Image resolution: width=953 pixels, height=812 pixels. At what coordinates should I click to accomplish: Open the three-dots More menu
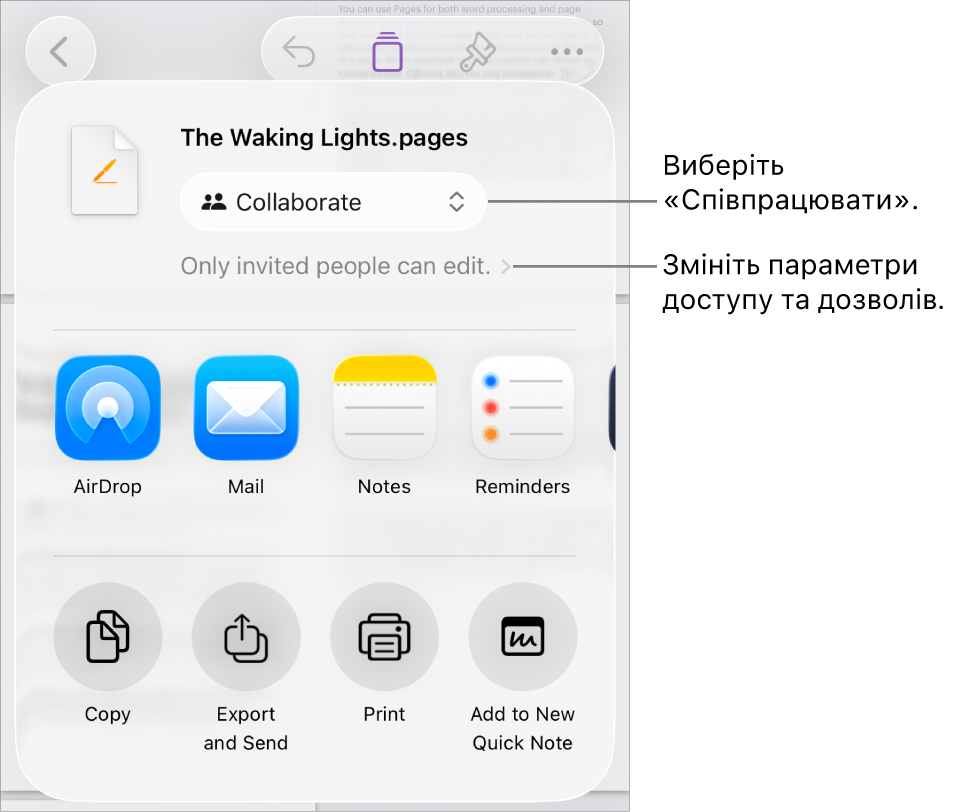click(566, 52)
